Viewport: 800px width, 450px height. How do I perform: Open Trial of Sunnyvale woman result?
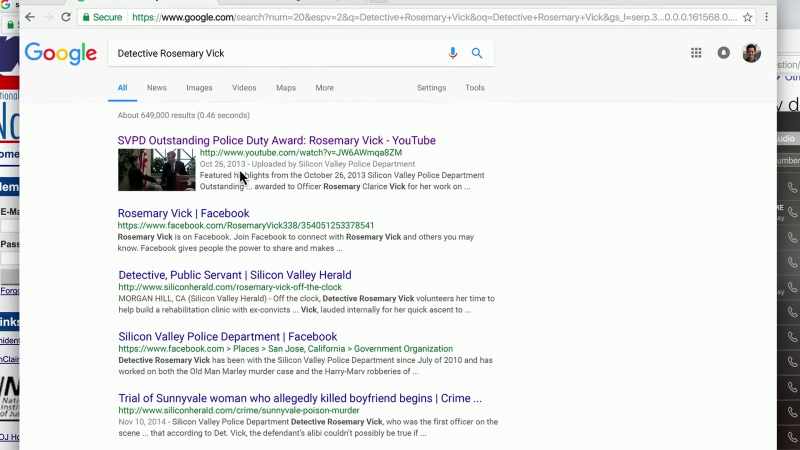(x=300, y=398)
